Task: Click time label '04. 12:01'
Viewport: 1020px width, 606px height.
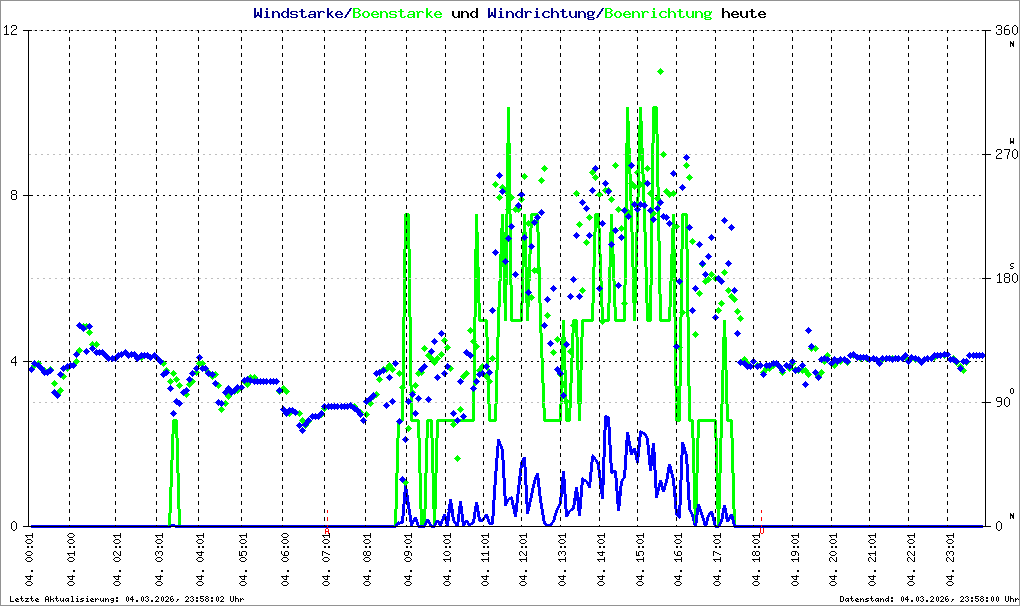Action: [x=524, y=560]
